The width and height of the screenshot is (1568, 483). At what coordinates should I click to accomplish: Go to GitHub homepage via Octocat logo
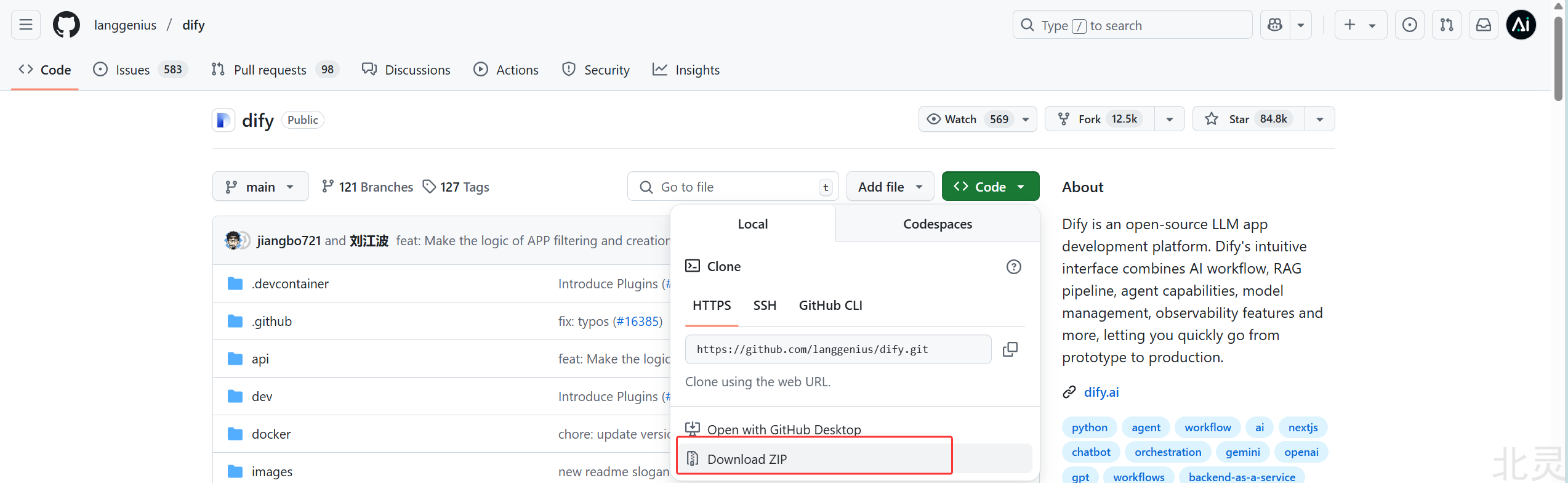coord(66,25)
